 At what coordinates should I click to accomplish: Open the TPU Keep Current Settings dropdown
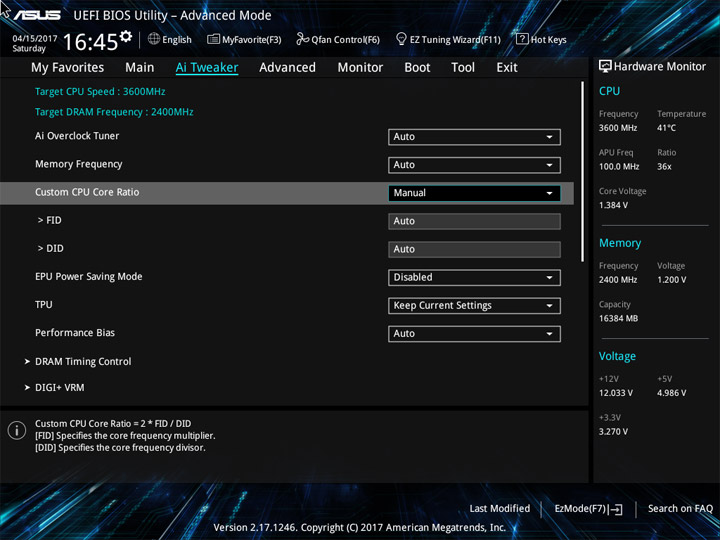474,305
